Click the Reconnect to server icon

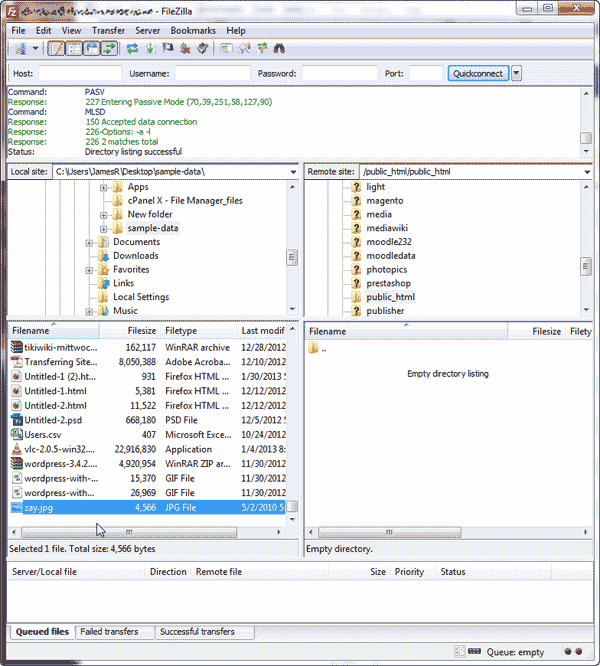tap(202, 48)
